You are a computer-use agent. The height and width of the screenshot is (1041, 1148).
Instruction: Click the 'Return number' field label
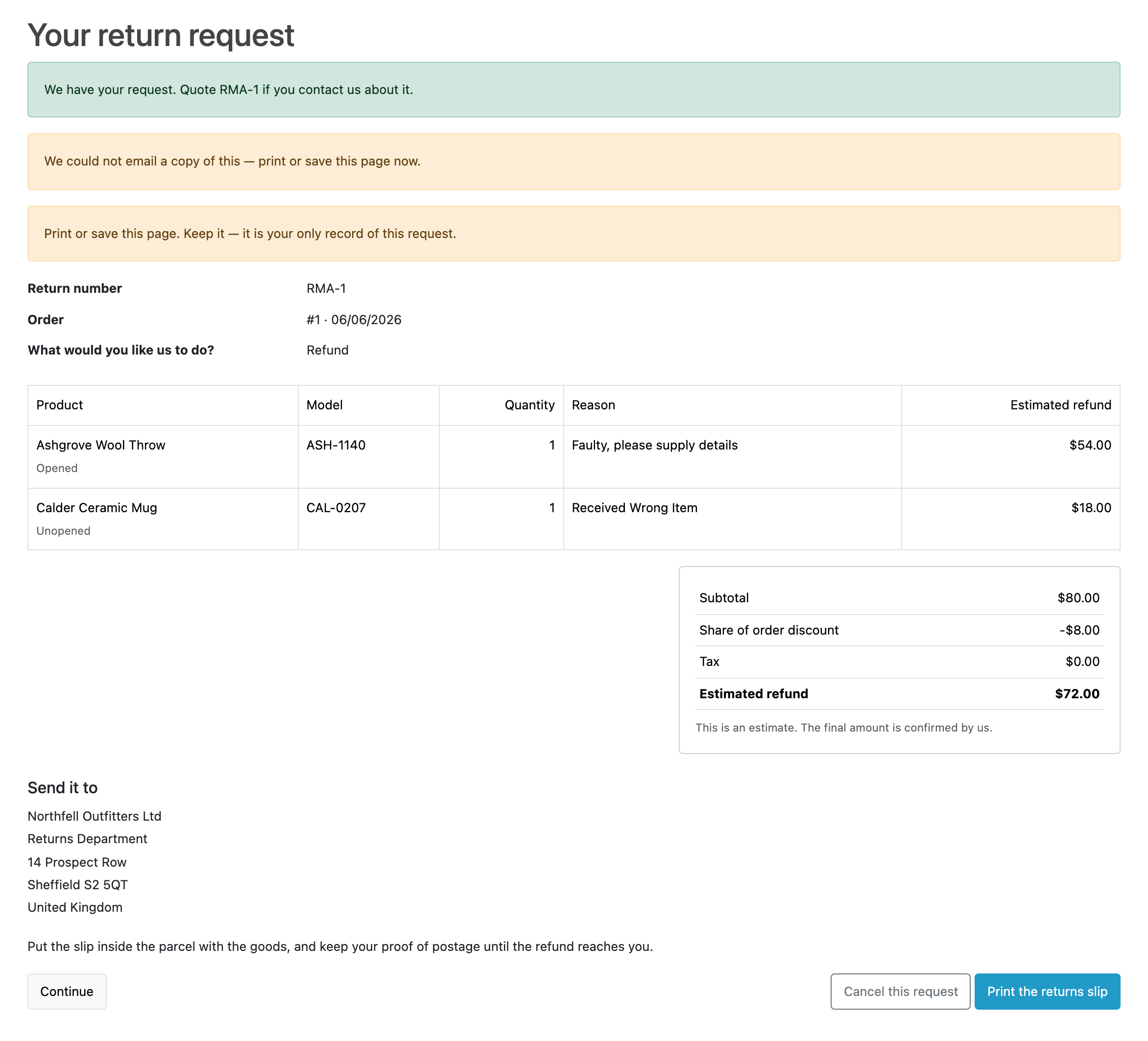[74, 288]
